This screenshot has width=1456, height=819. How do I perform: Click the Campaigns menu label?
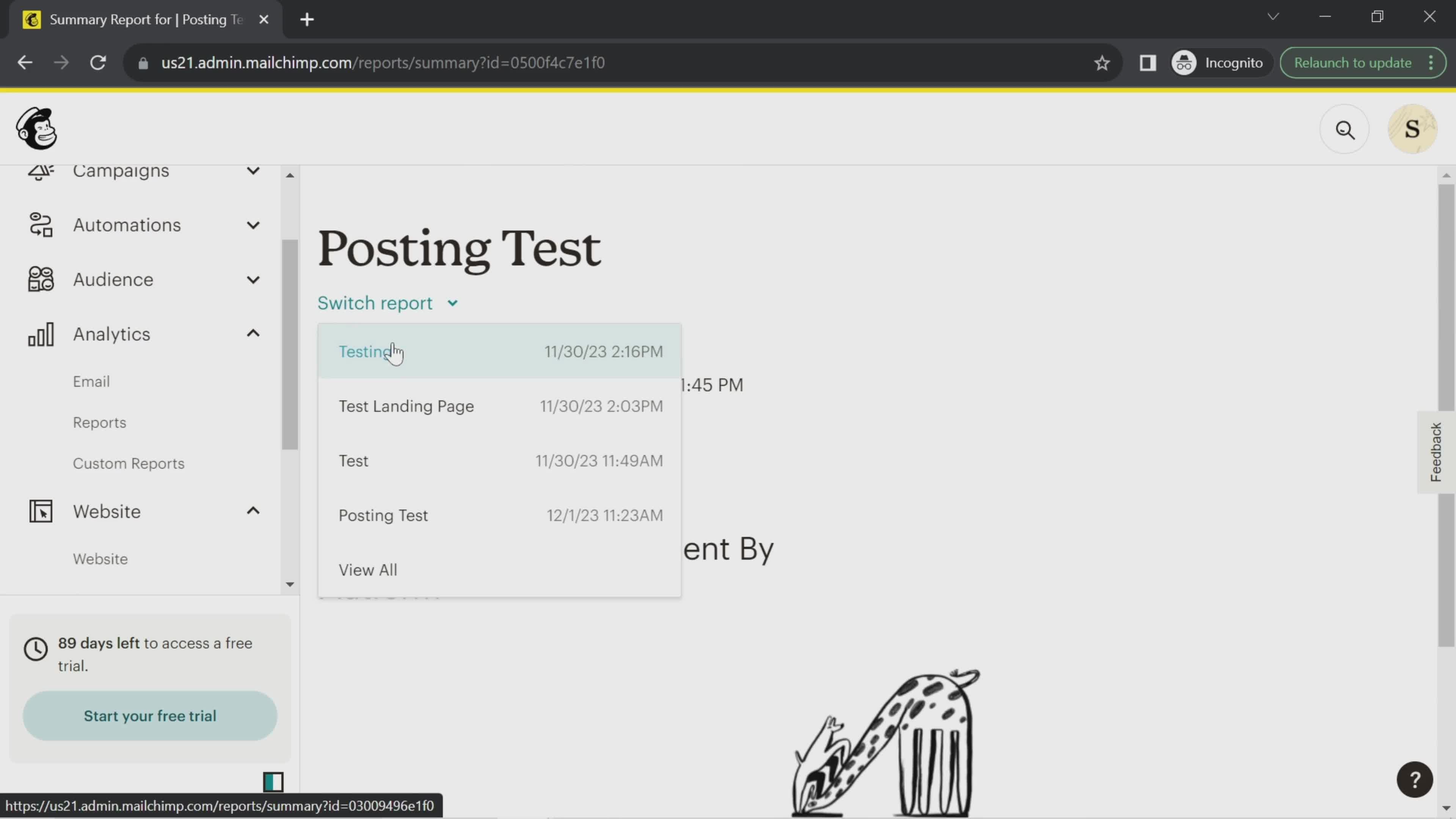121,171
